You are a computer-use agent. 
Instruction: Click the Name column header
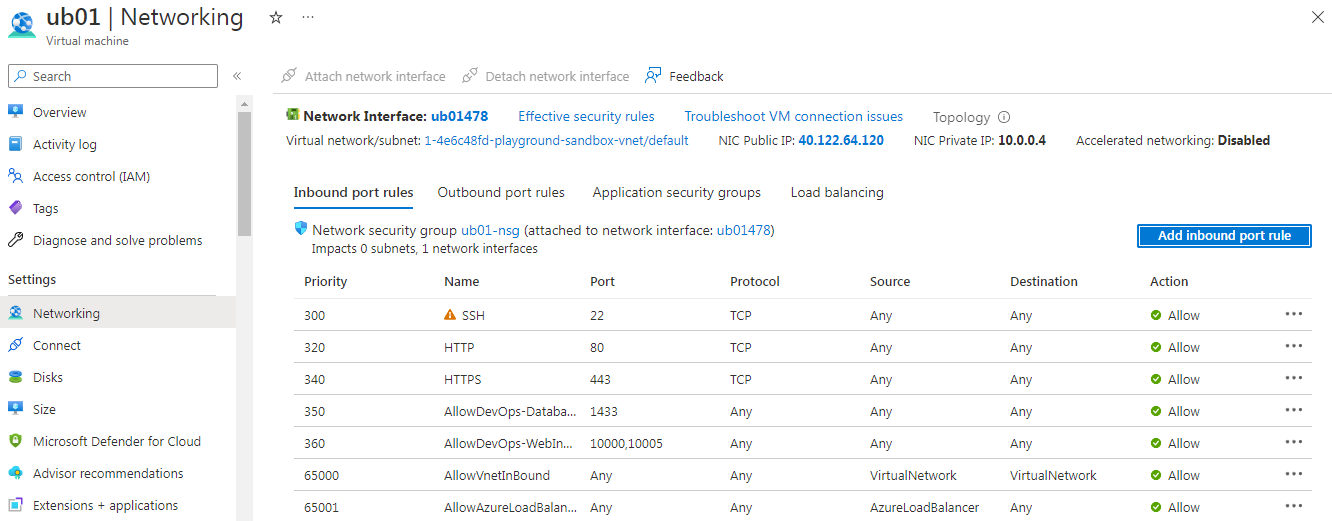(x=462, y=282)
